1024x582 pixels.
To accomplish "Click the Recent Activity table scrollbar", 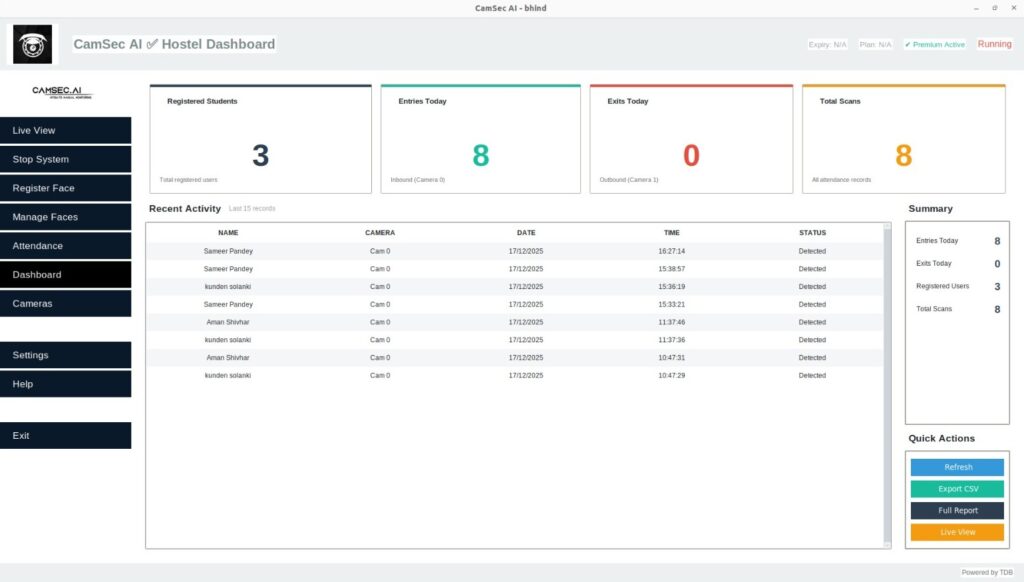I will tap(886, 385).
